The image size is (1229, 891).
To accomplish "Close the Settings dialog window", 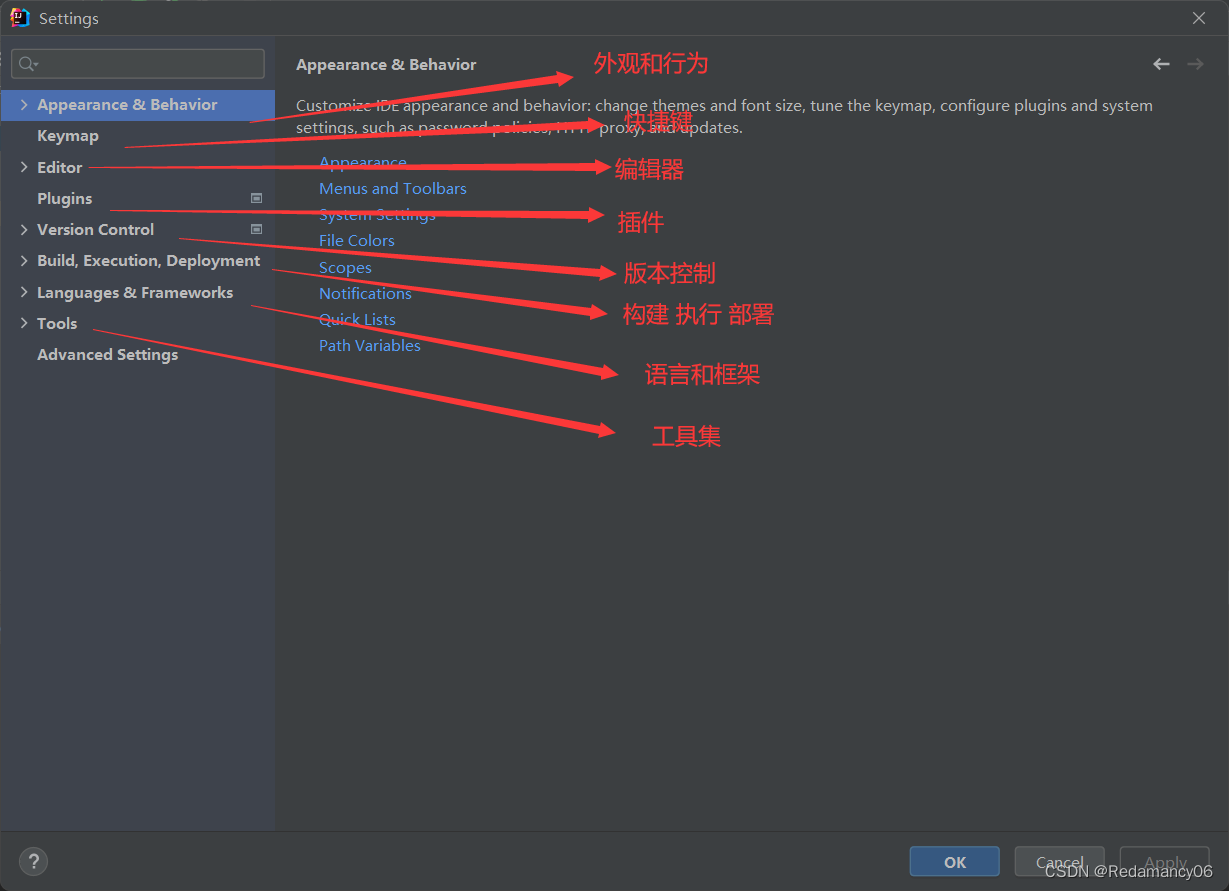I will point(1199,18).
